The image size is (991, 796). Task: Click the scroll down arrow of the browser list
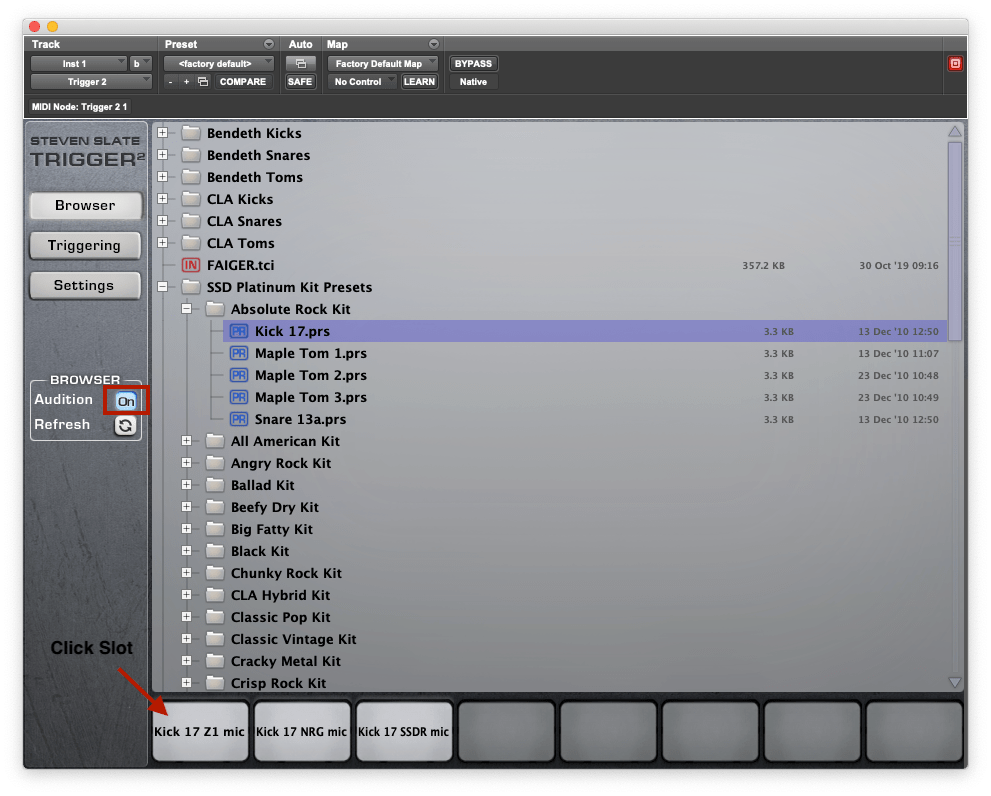[954, 682]
